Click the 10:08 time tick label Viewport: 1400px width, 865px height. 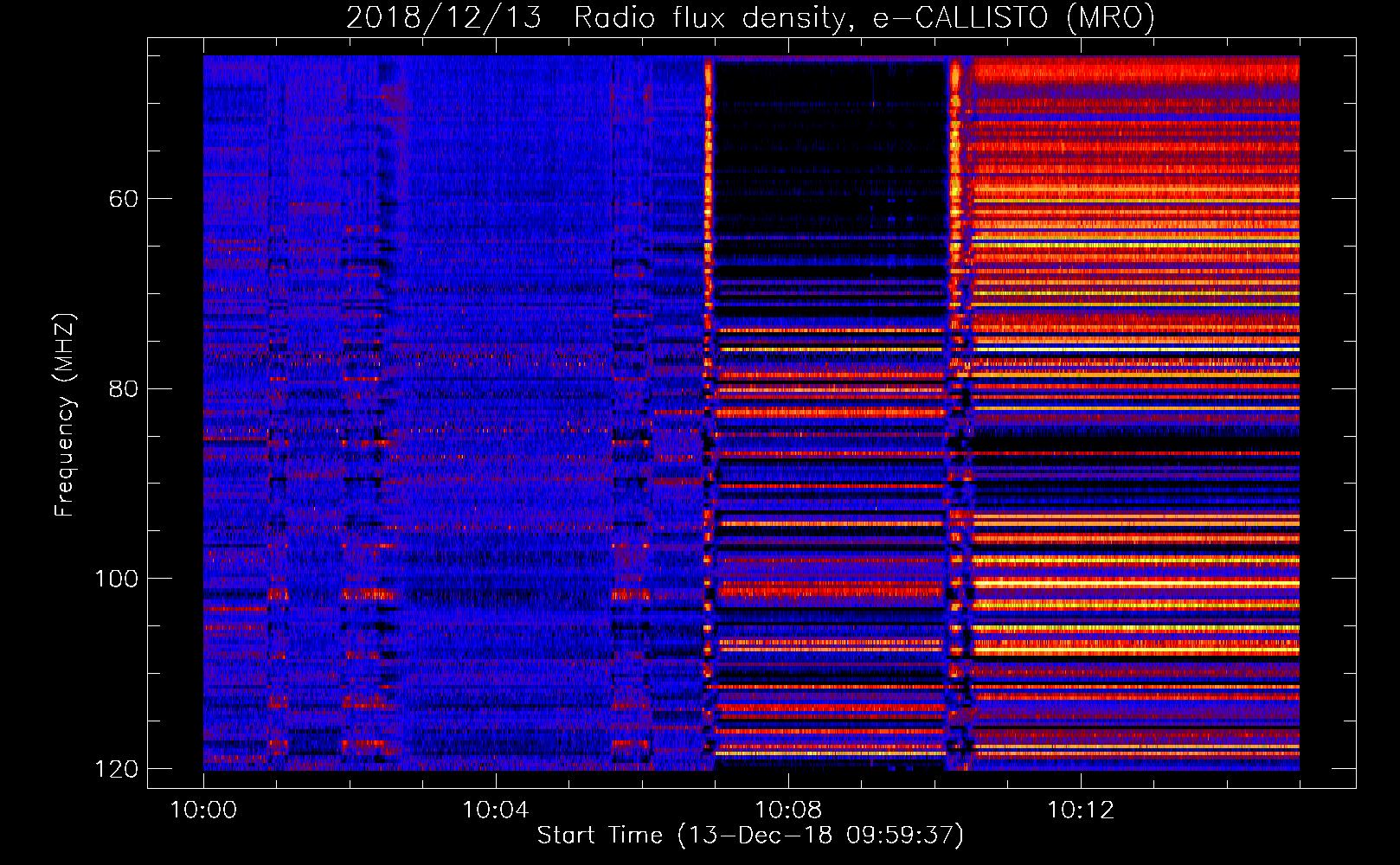pyautogui.click(x=788, y=811)
